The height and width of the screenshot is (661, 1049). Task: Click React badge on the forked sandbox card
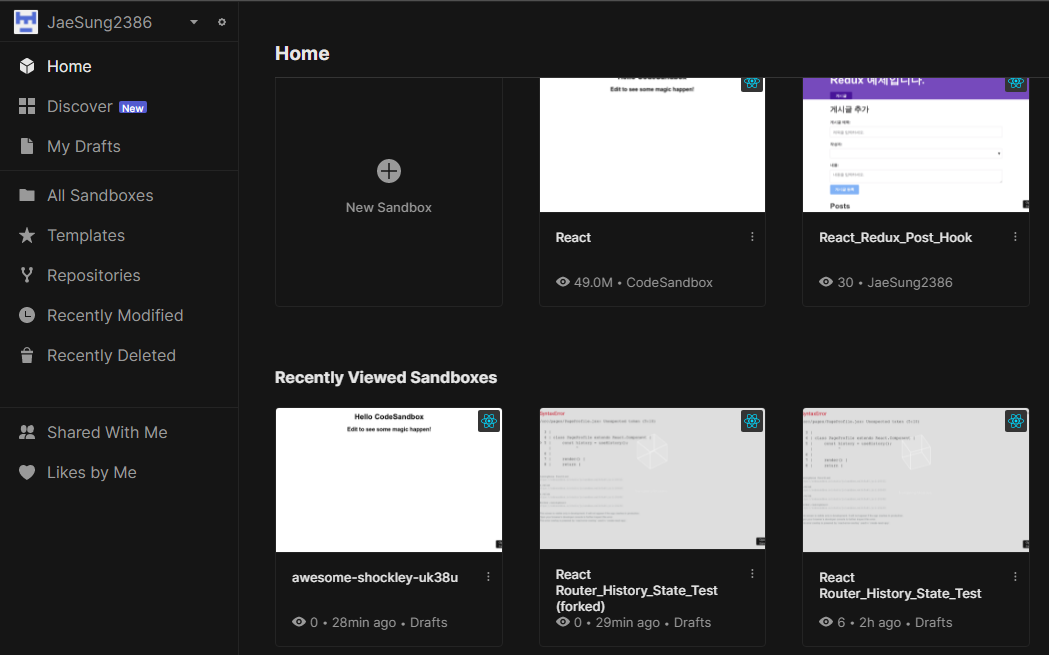[x=752, y=421]
